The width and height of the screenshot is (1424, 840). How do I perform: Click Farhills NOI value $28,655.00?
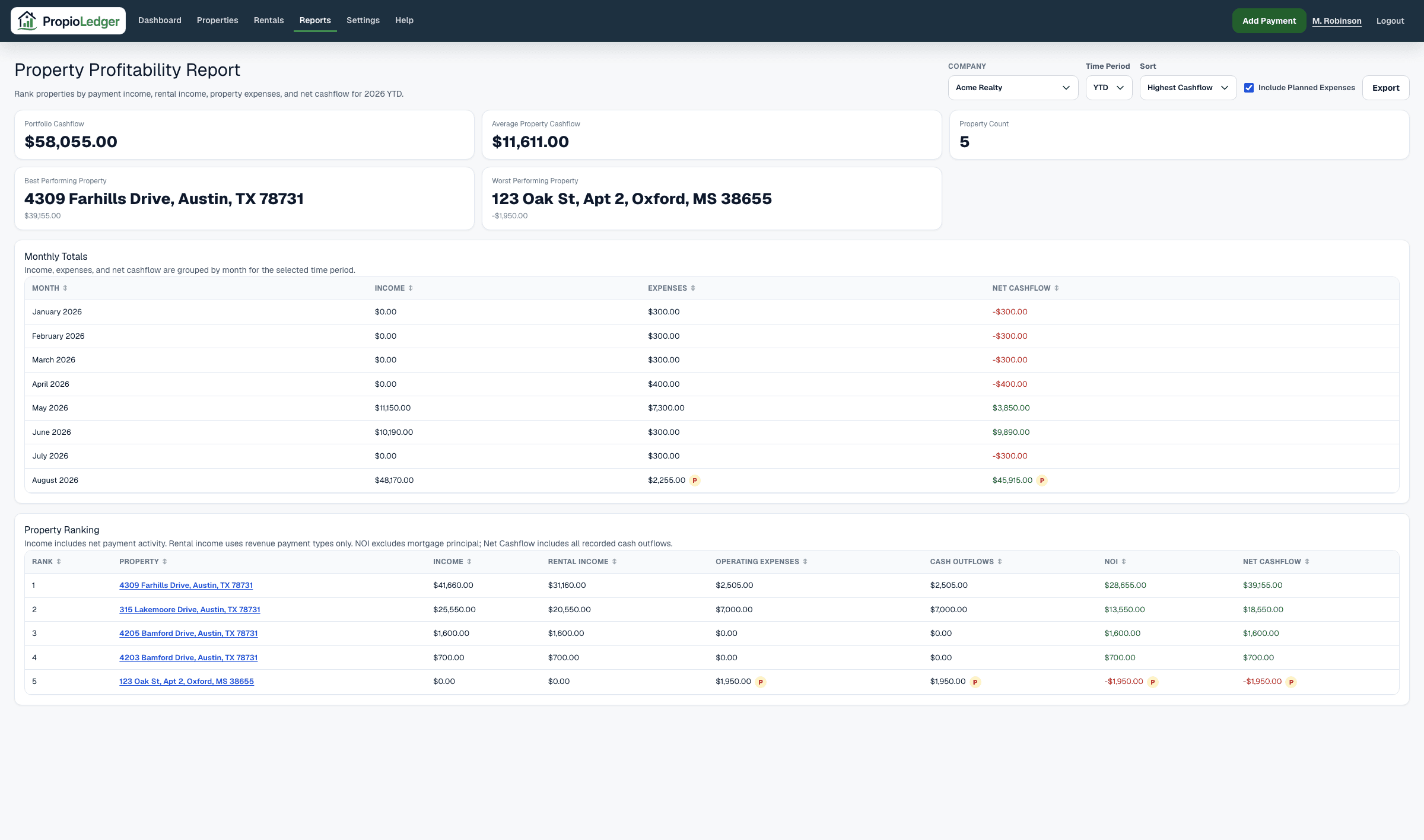(1125, 586)
